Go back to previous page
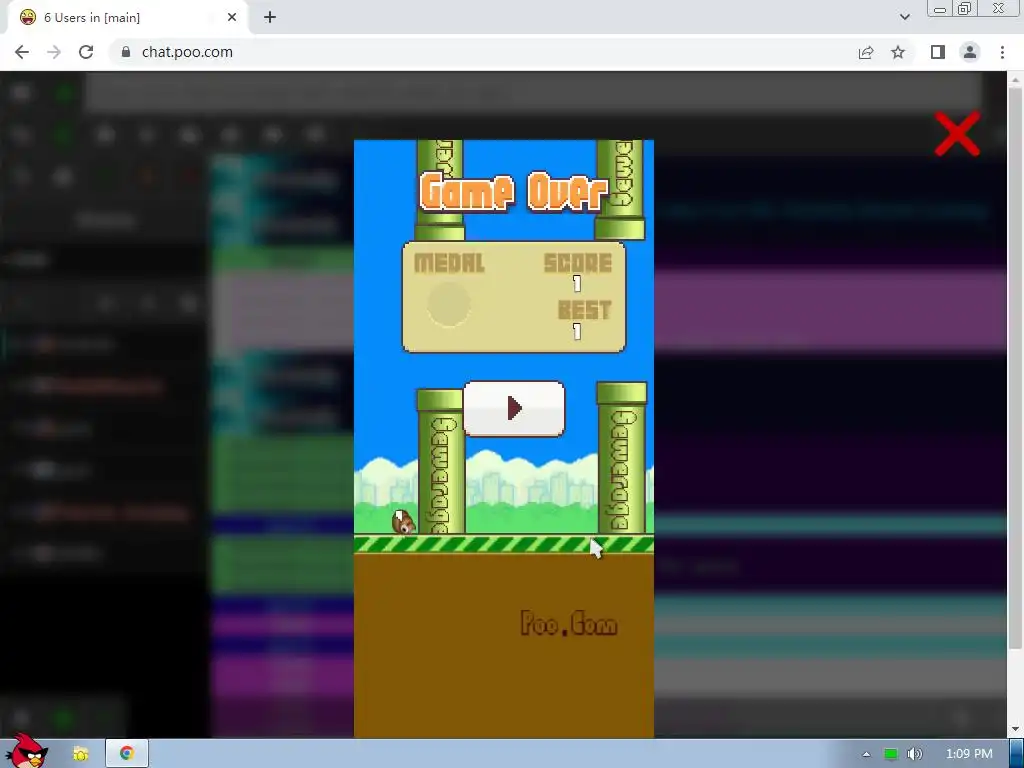This screenshot has width=1024, height=768. tap(22, 52)
